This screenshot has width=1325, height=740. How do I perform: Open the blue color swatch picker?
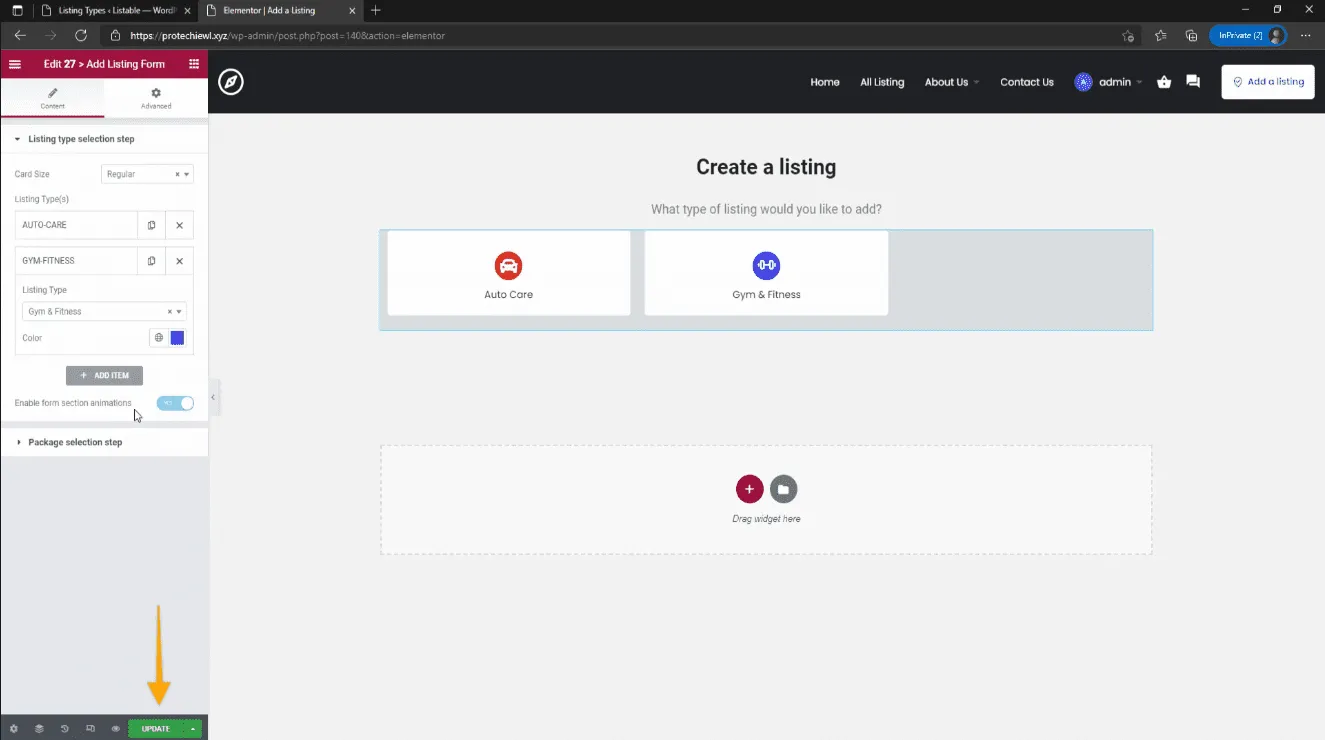pos(177,338)
